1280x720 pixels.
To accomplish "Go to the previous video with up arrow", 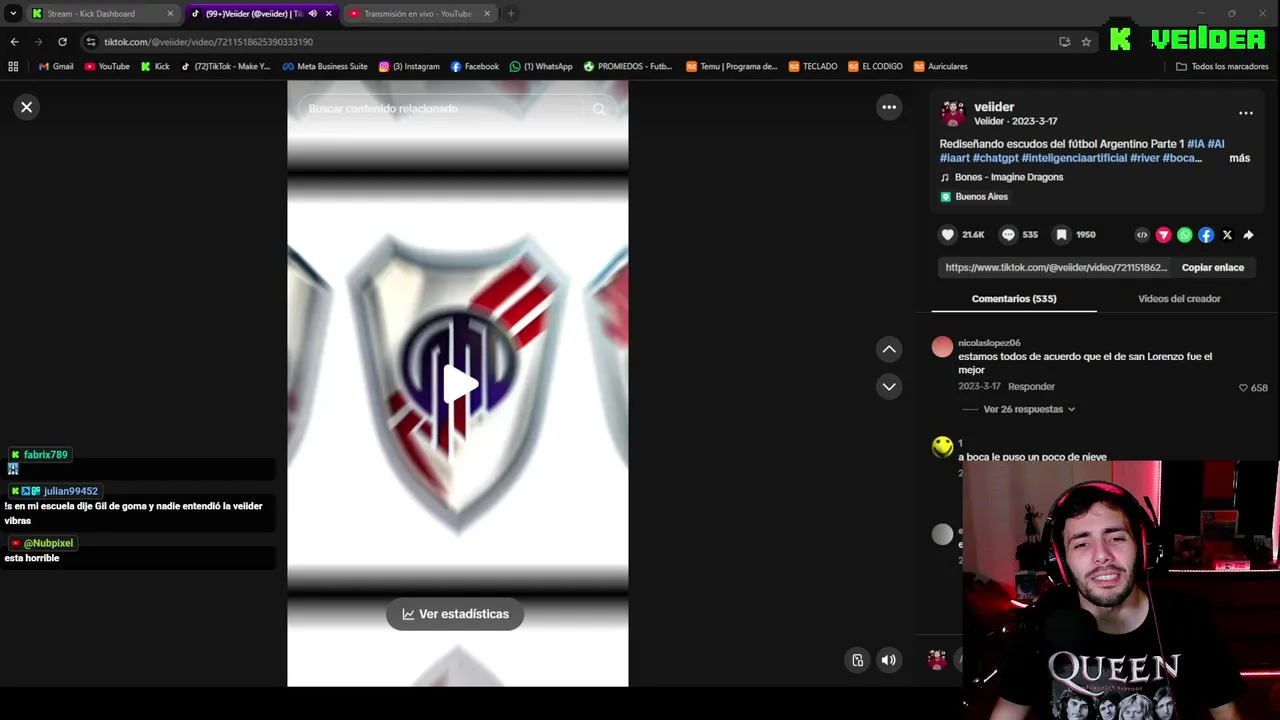I will pyautogui.click(x=889, y=349).
